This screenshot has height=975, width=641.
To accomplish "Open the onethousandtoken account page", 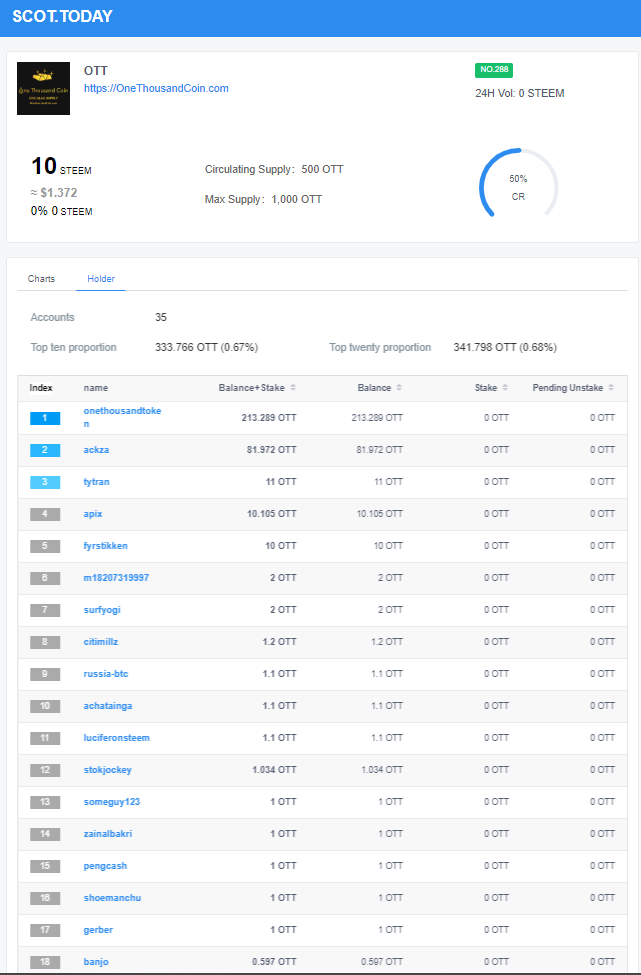I will pos(122,418).
